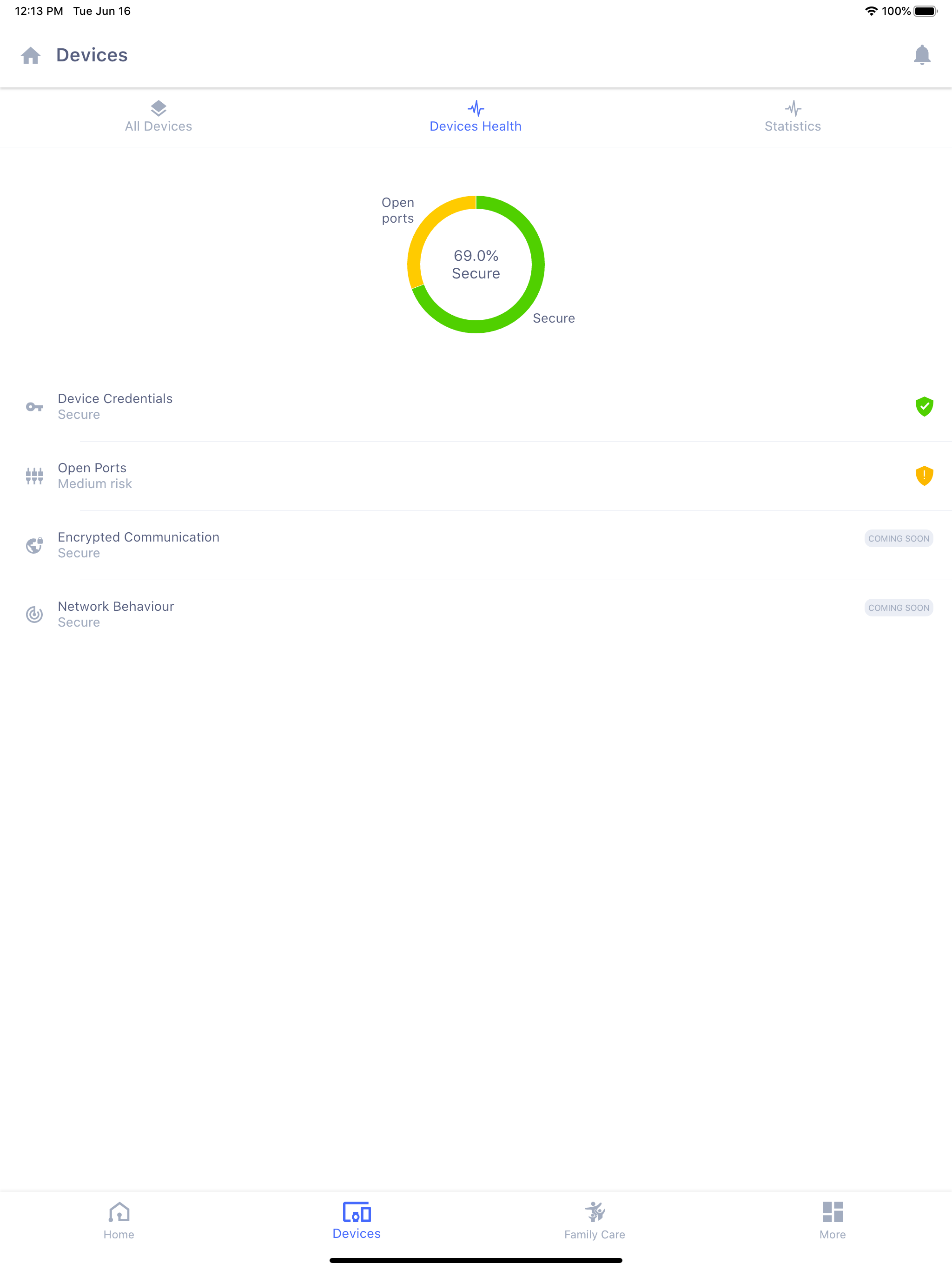Screen dimensions: 952x1270
Task: Tap the green secure shield icon
Action: 924,406
